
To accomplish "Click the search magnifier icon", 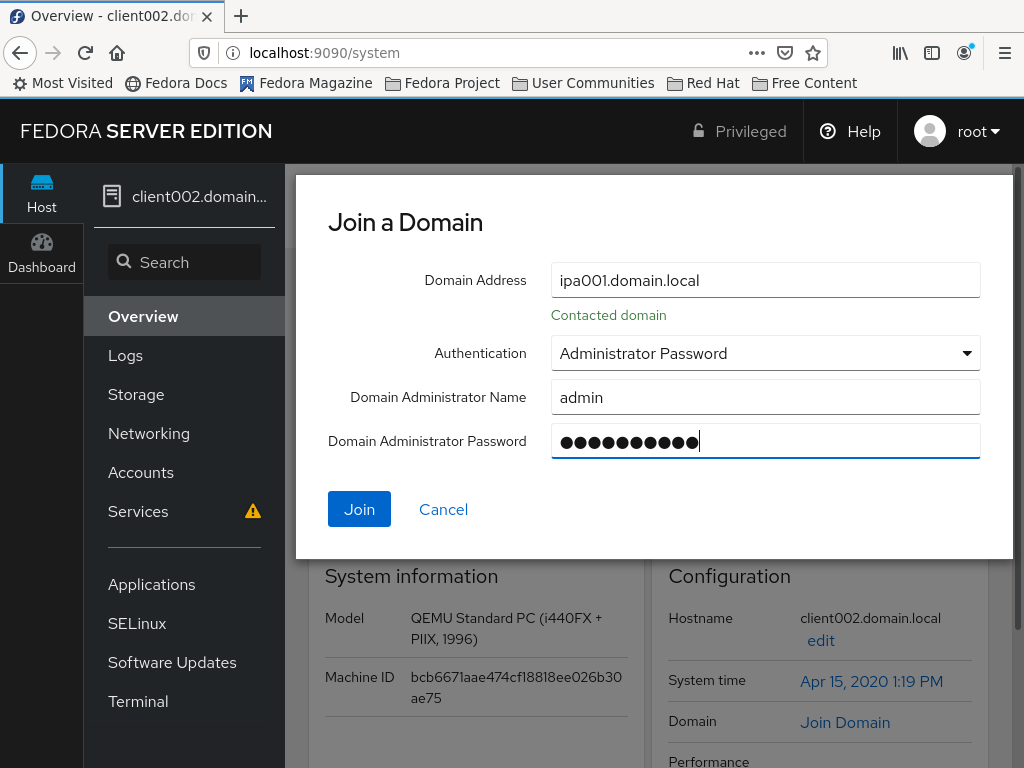I will coord(123,261).
